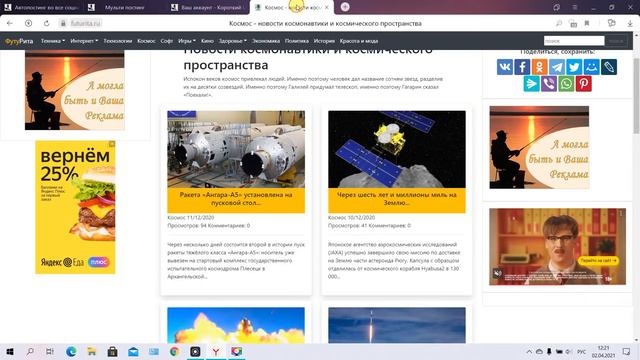Open the Через шесть лет article headline

point(397,199)
